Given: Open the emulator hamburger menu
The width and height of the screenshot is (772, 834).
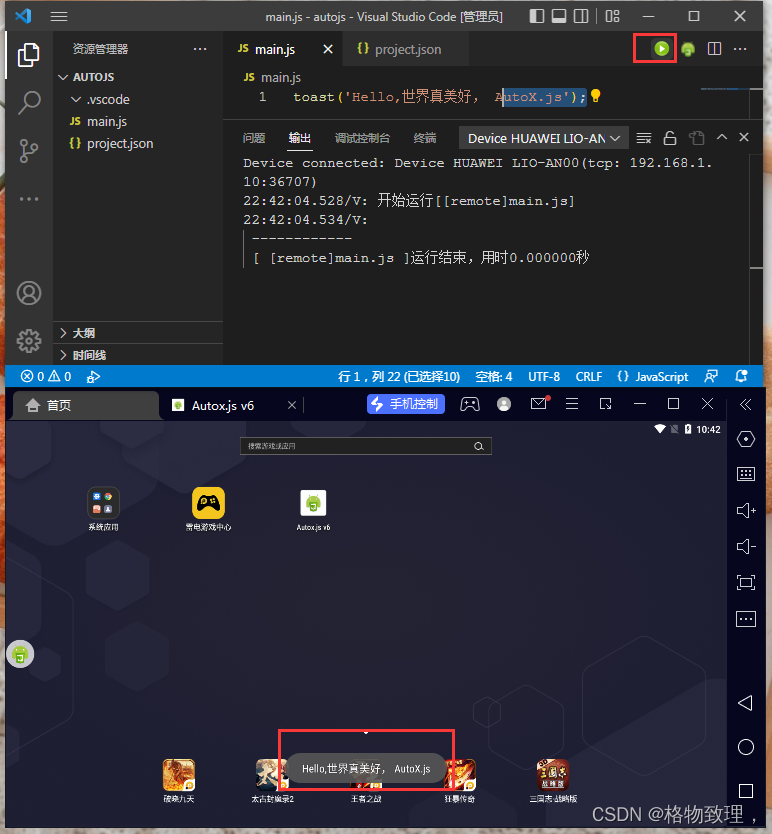Looking at the screenshot, I should (x=572, y=404).
